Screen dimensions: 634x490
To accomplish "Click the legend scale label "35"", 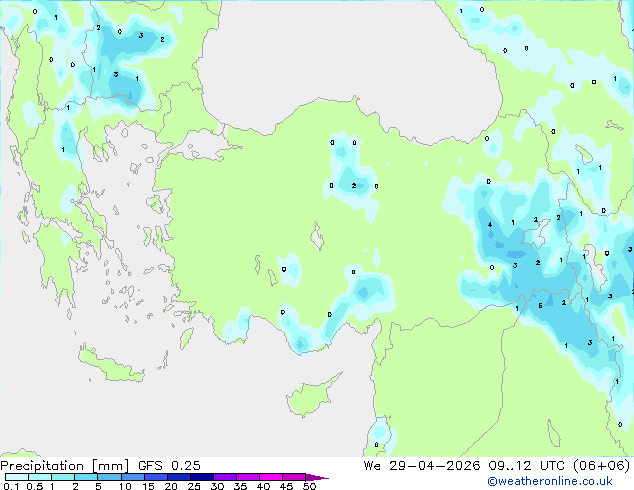I will coord(240,486).
